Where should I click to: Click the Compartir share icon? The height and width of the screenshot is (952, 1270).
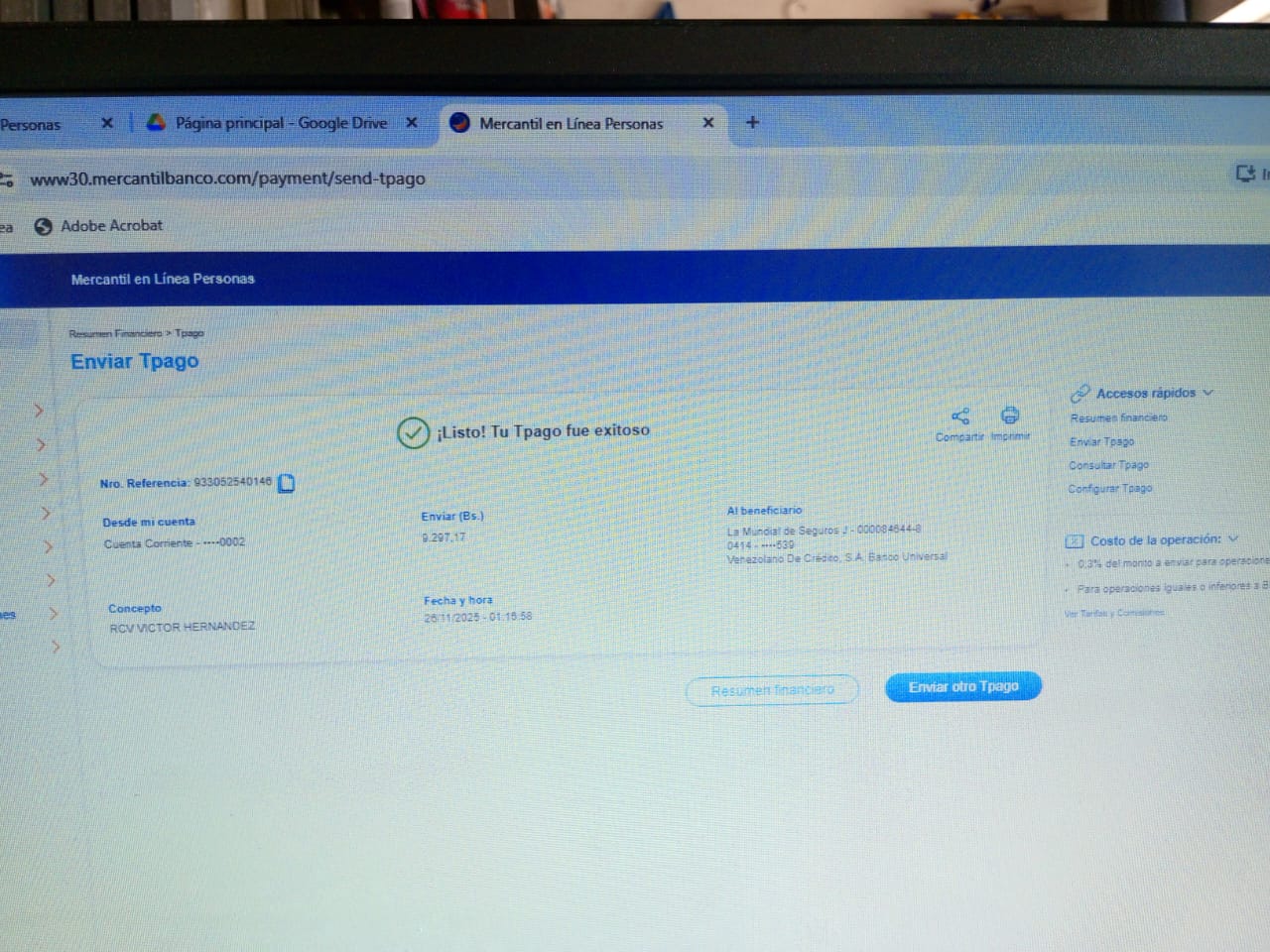click(959, 416)
